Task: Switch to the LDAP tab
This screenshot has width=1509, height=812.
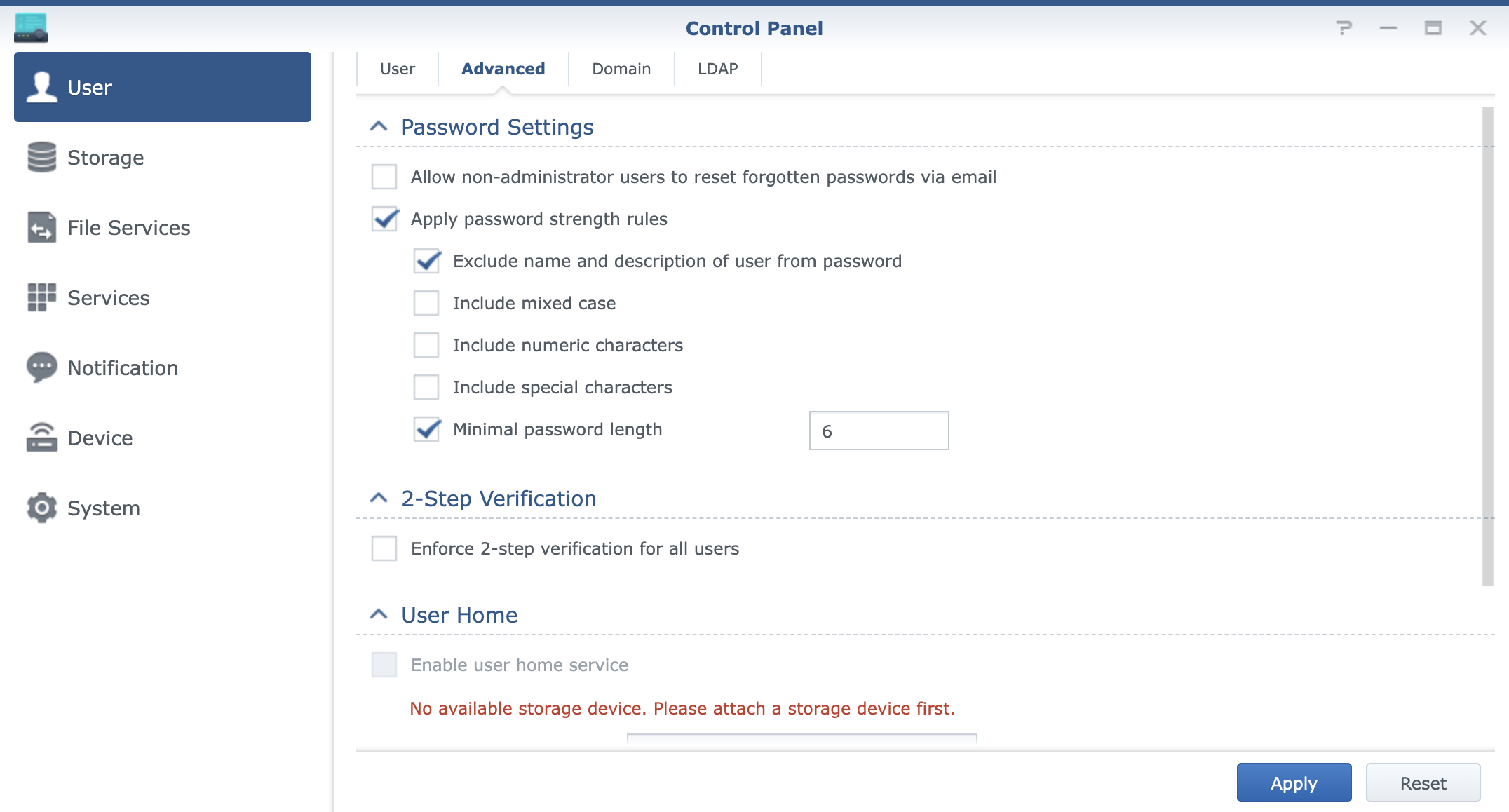Action: click(x=717, y=69)
